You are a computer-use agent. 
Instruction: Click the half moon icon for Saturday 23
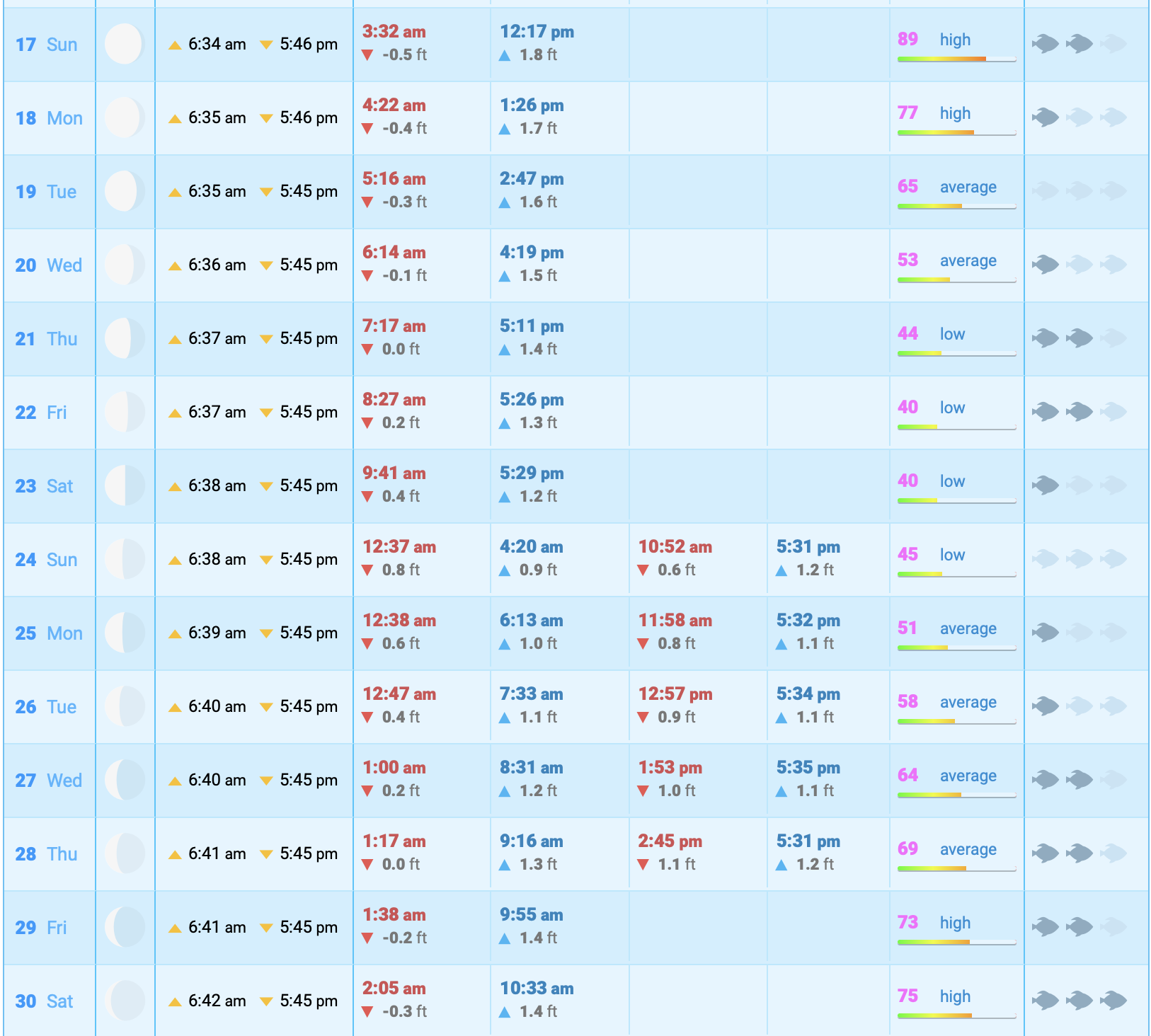coord(125,485)
